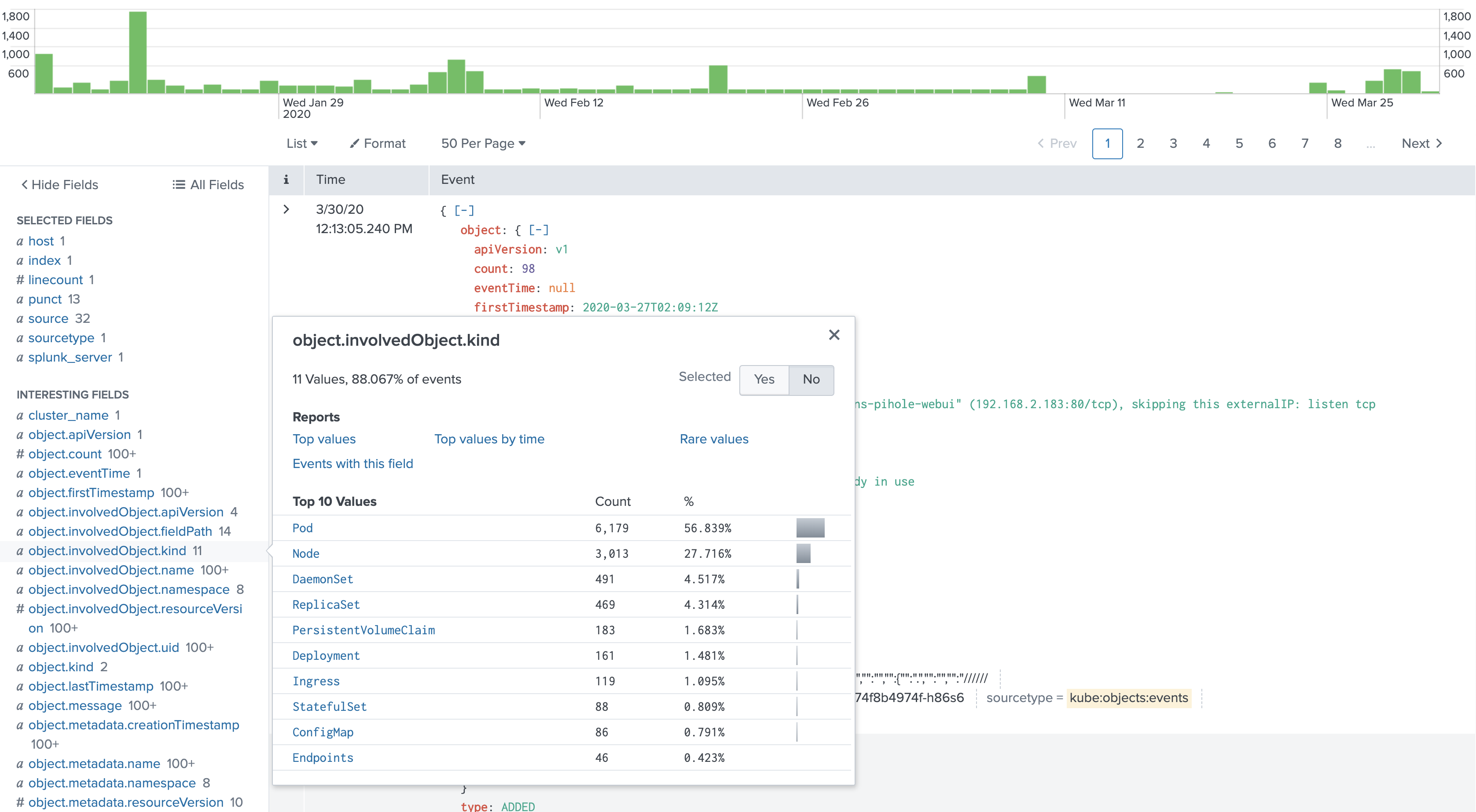Expand the first event row arrow
Image resolution: width=1476 pixels, height=812 pixels.
(x=286, y=209)
